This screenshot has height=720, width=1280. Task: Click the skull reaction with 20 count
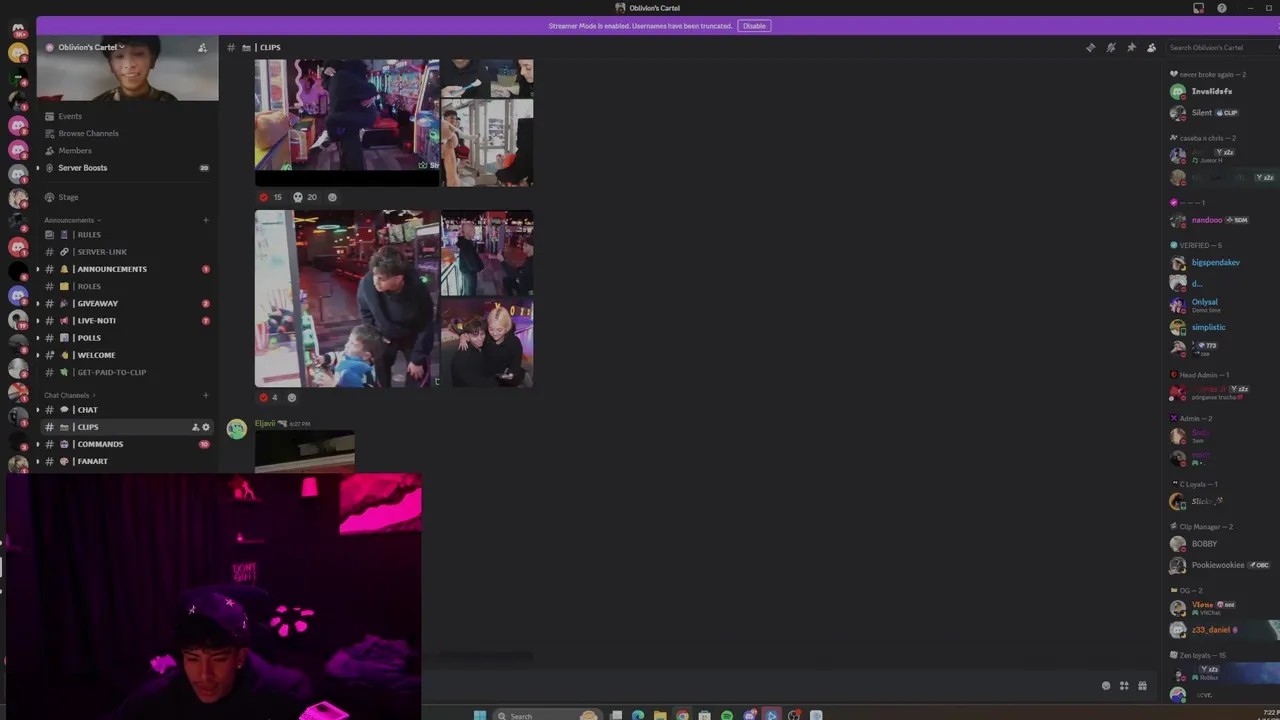[304, 197]
